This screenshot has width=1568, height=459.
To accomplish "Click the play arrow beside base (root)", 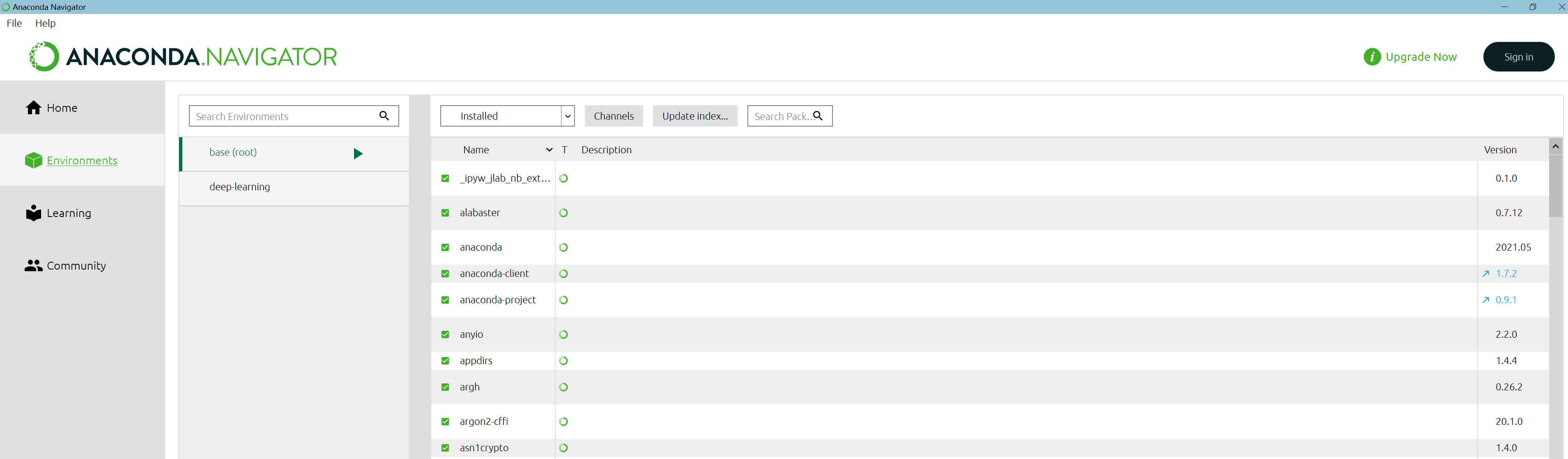I will point(358,153).
